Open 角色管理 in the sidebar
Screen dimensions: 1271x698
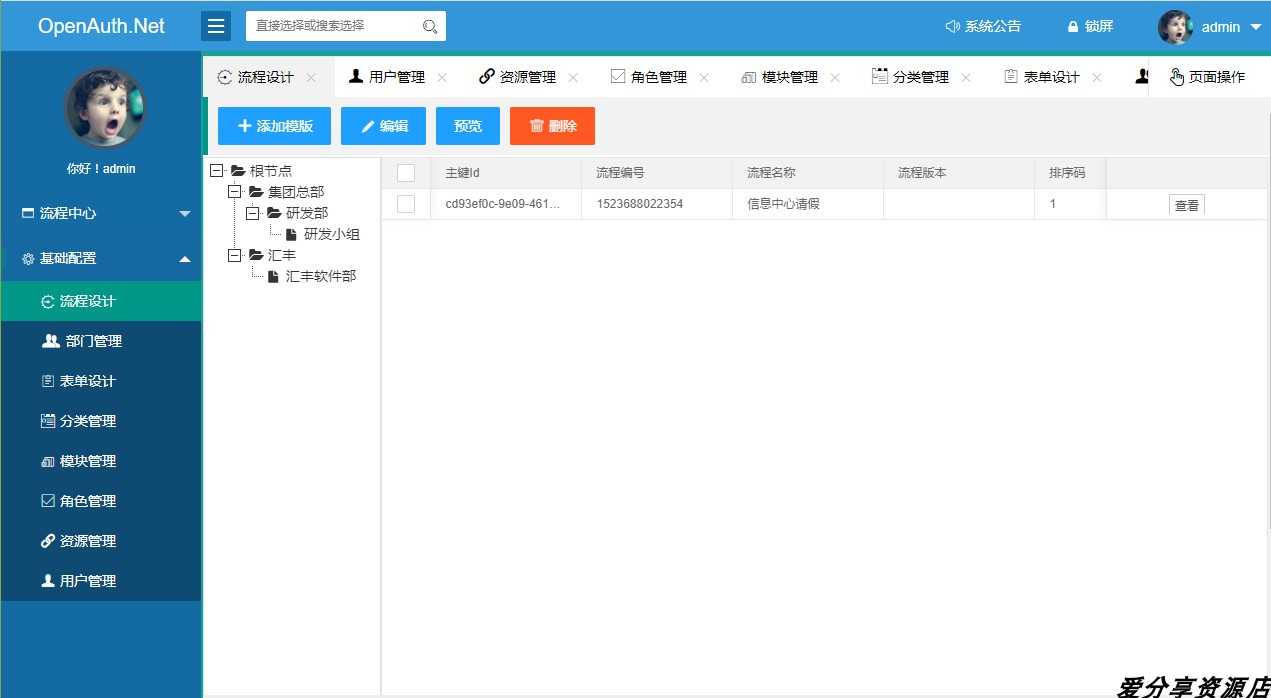tap(101, 501)
